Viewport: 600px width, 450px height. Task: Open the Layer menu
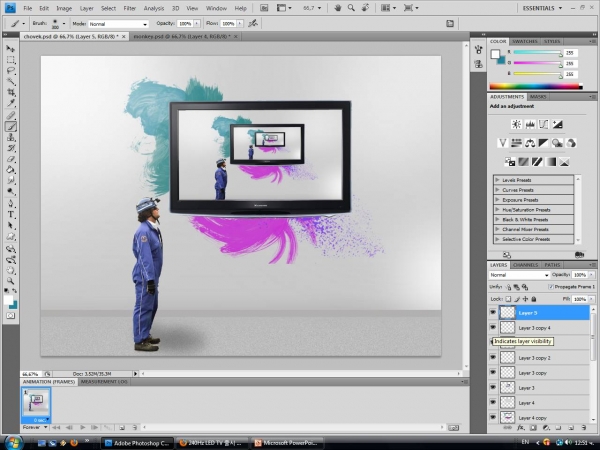point(86,8)
